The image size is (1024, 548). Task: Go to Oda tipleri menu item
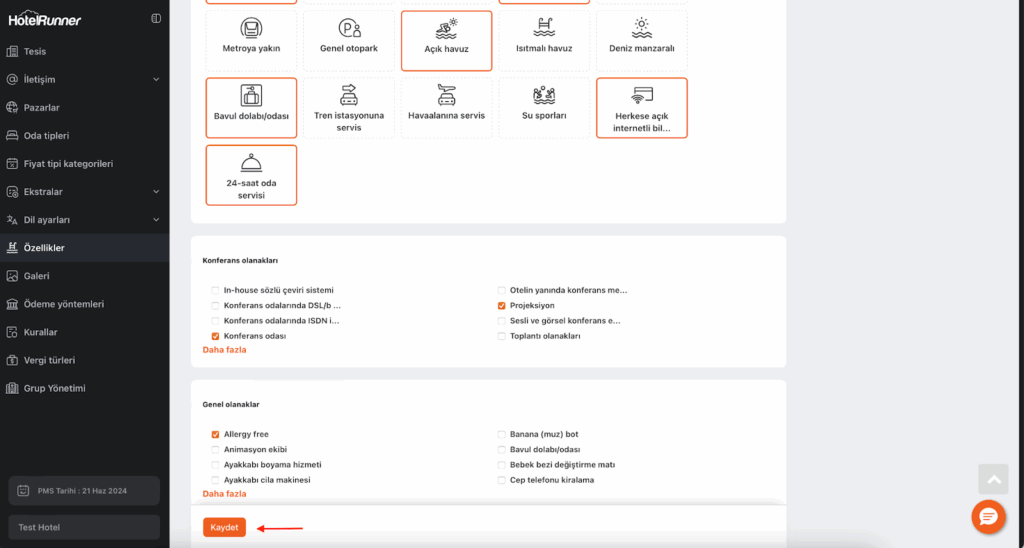[x=47, y=135]
